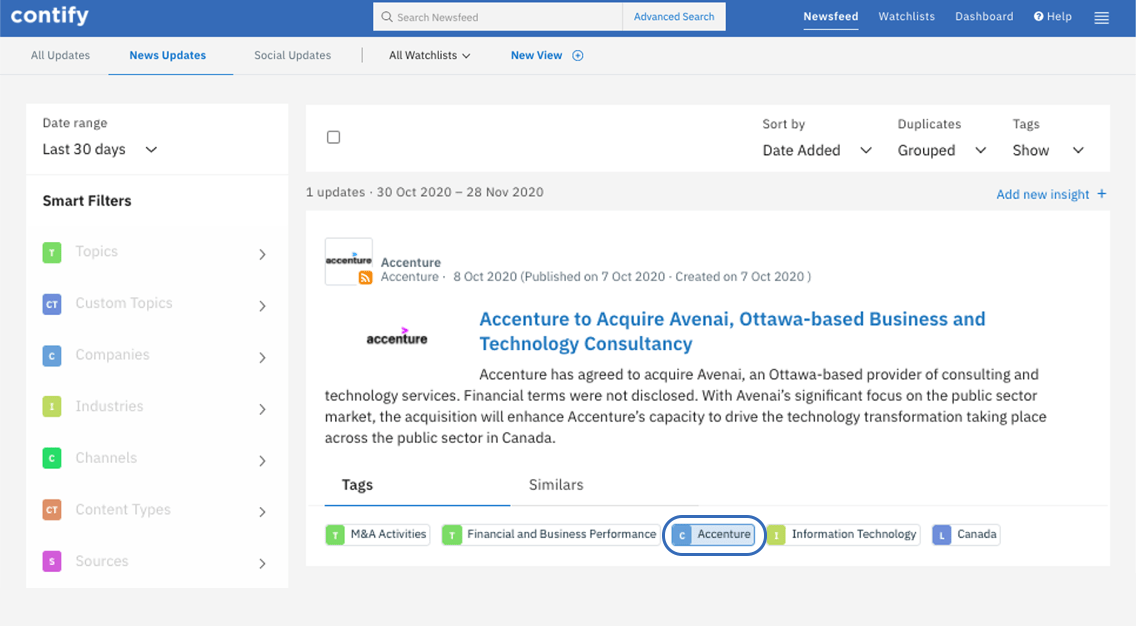Image resolution: width=1136 pixels, height=626 pixels.
Task: Click the RSS feed icon under Accenture logo
Action: (365, 277)
